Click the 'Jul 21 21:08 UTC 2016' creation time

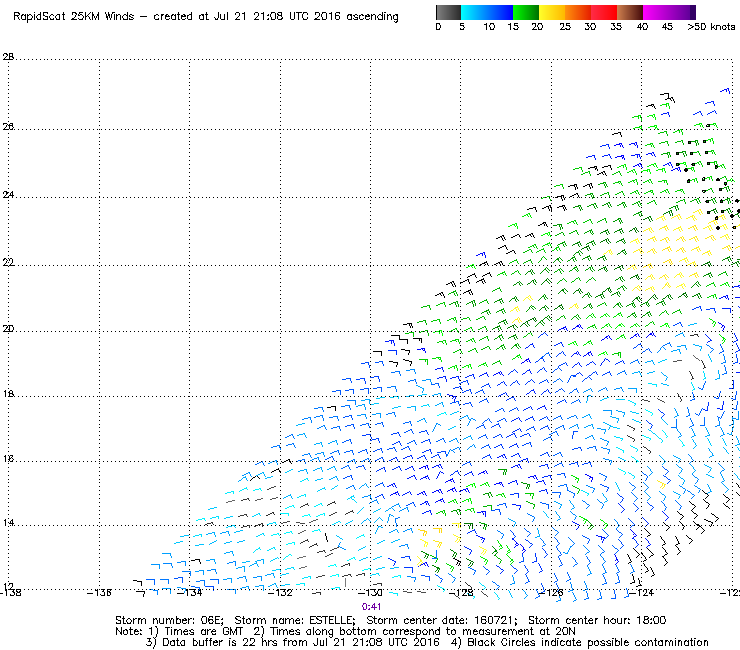pyautogui.click(x=277, y=17)
